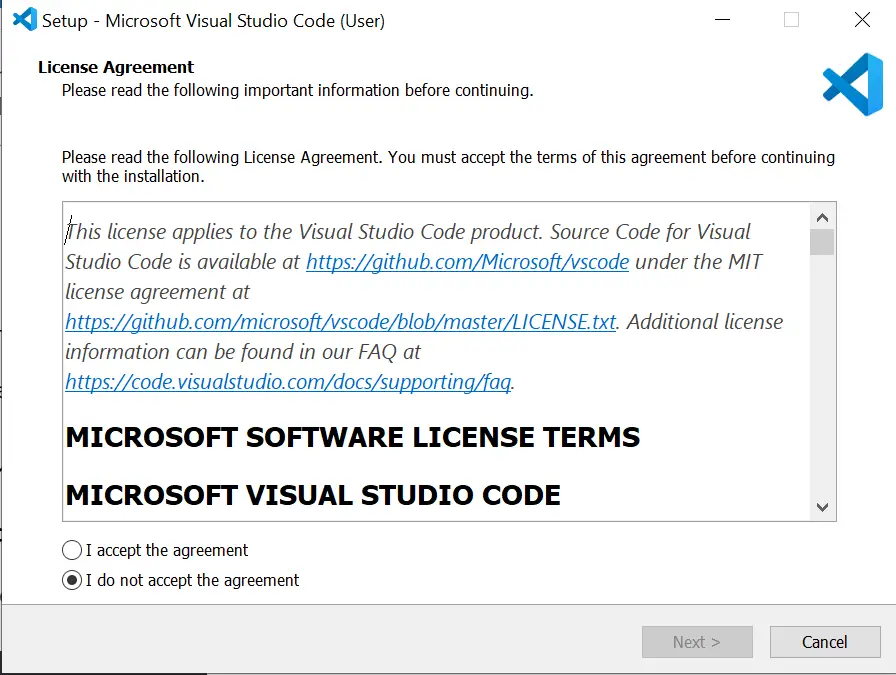
Task: Click the large VS Code logo
Action: click(853, 85)
